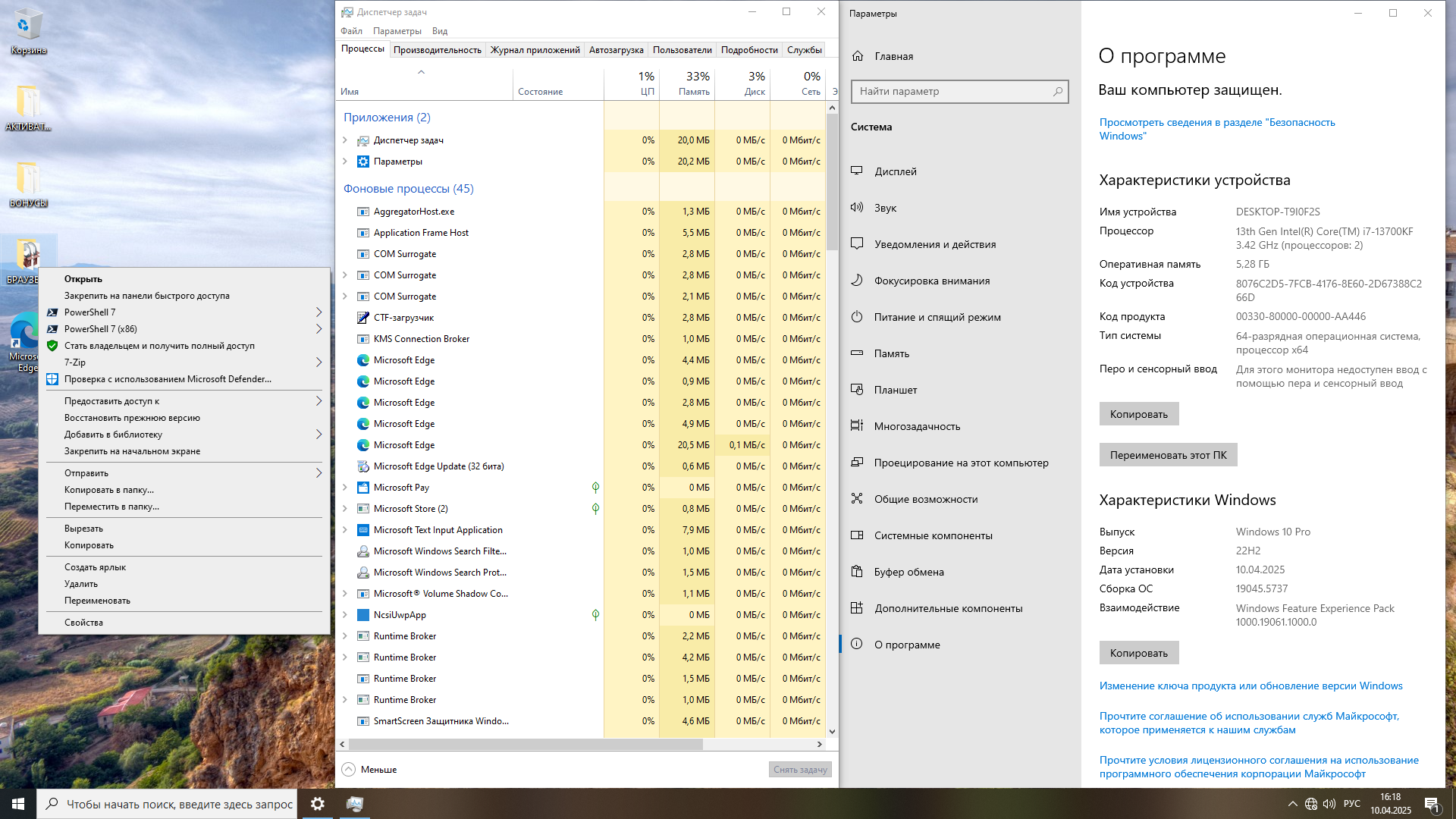Select the БОНУСЫ folder on desktop

28,184
